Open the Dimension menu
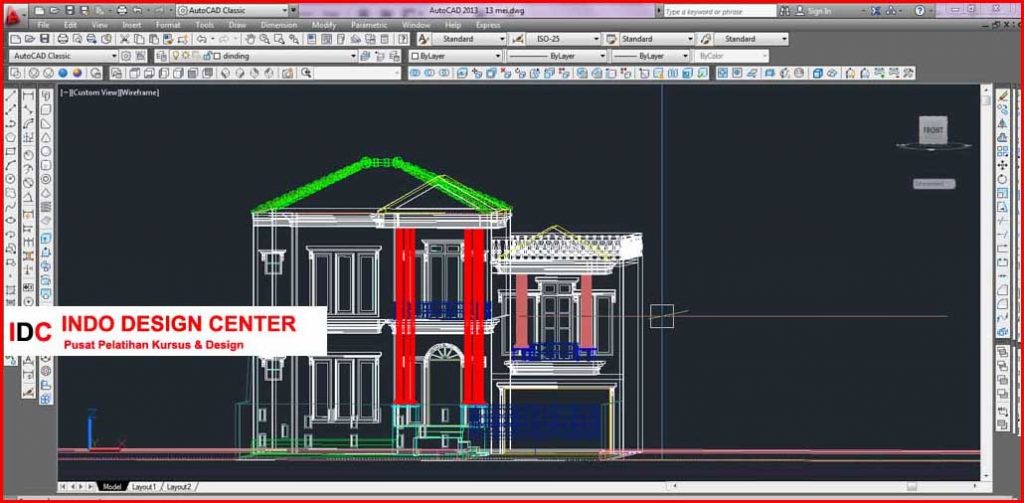 coord(278,25)
